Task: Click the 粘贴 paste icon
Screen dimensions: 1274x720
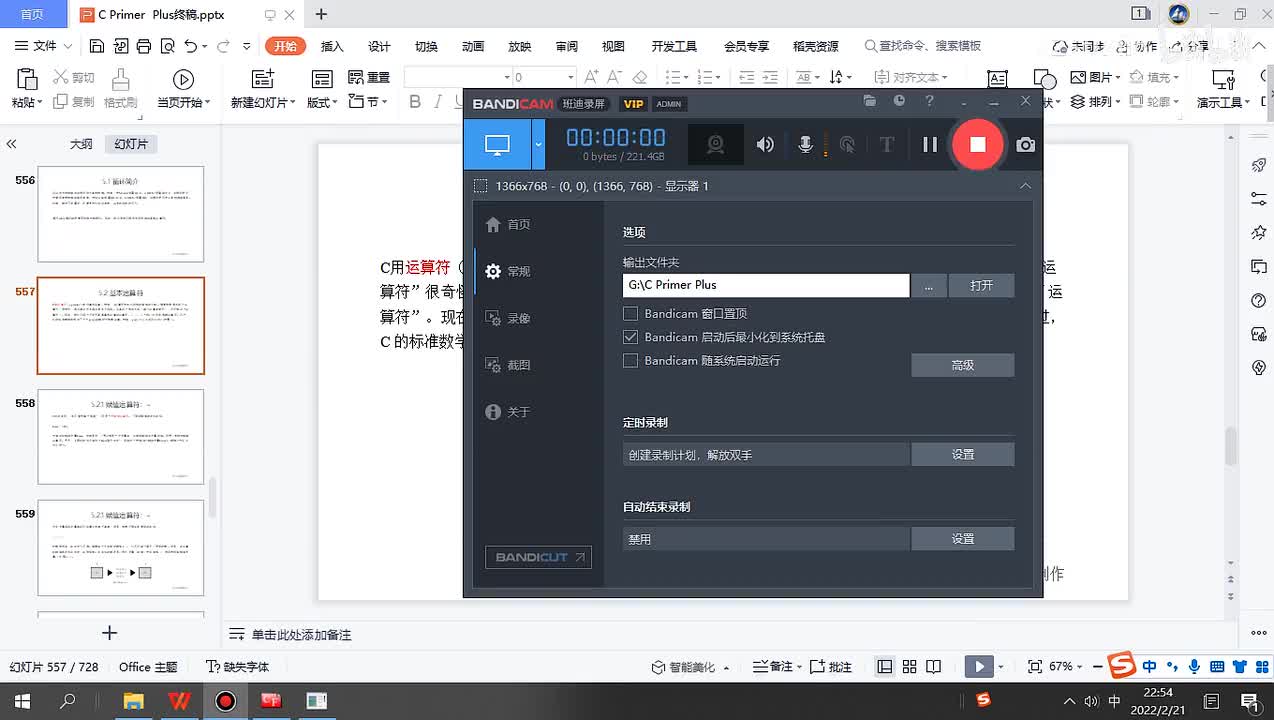Action: 27,80
